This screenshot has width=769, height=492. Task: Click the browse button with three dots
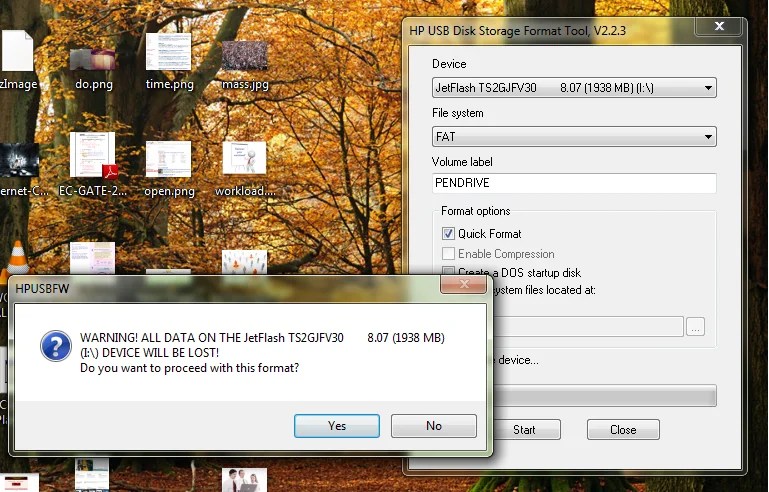(x=695, y=327)
